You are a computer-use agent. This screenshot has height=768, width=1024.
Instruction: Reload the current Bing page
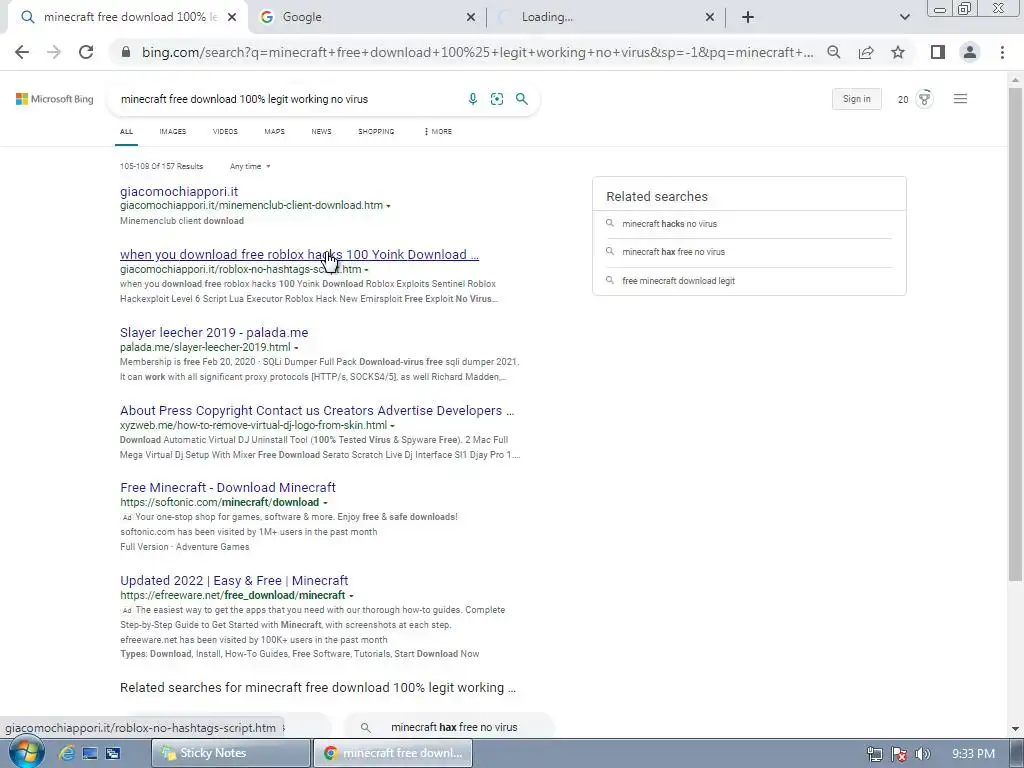[x=86, y=52]
